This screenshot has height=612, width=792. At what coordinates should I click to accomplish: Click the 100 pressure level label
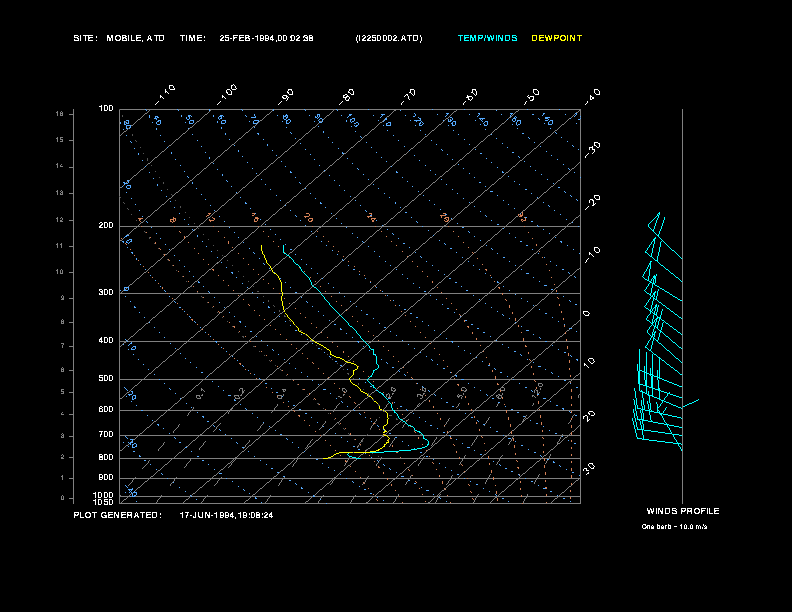[x=106, y=109]
